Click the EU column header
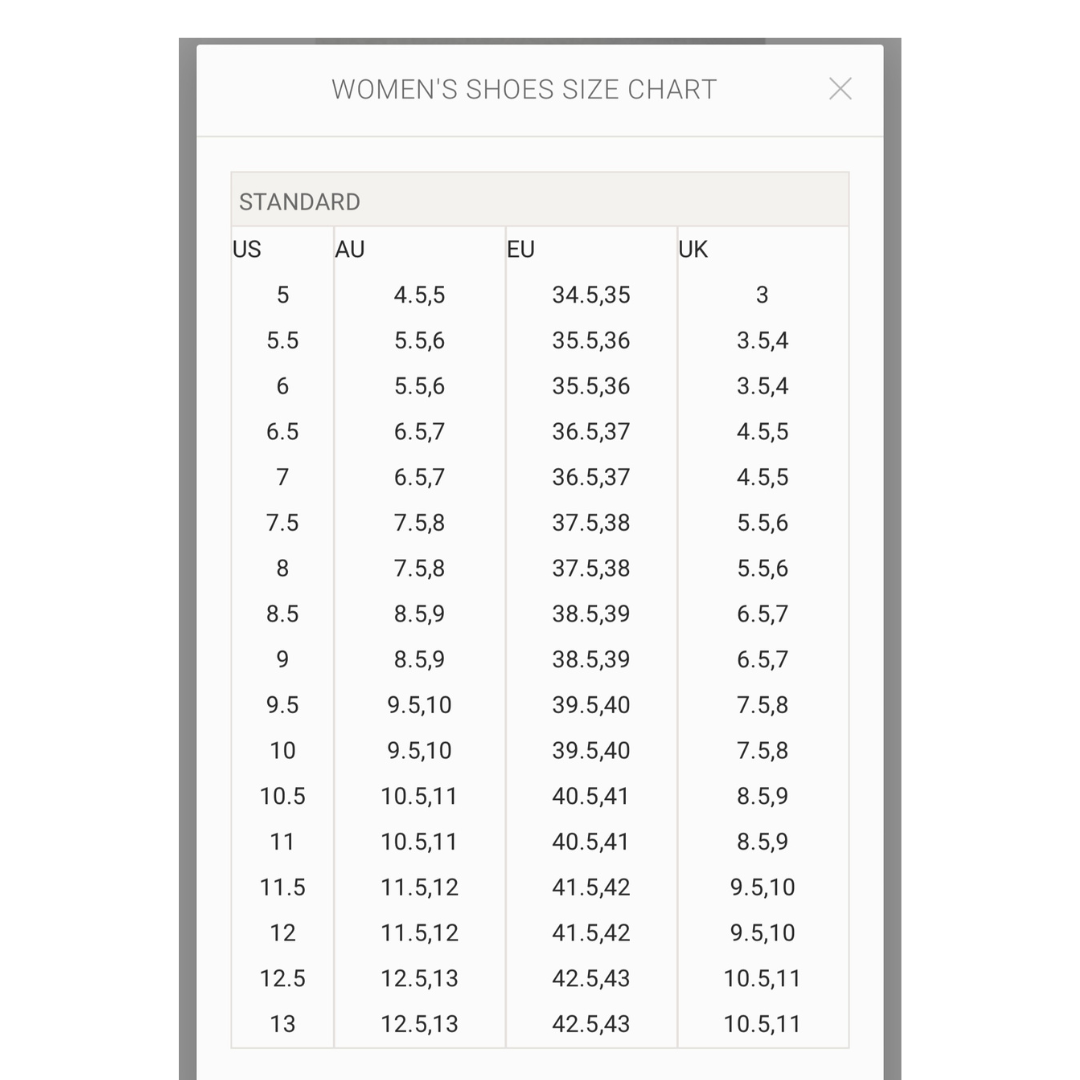The width and height of the screenshot is (1080, 1080). point(521,249)
